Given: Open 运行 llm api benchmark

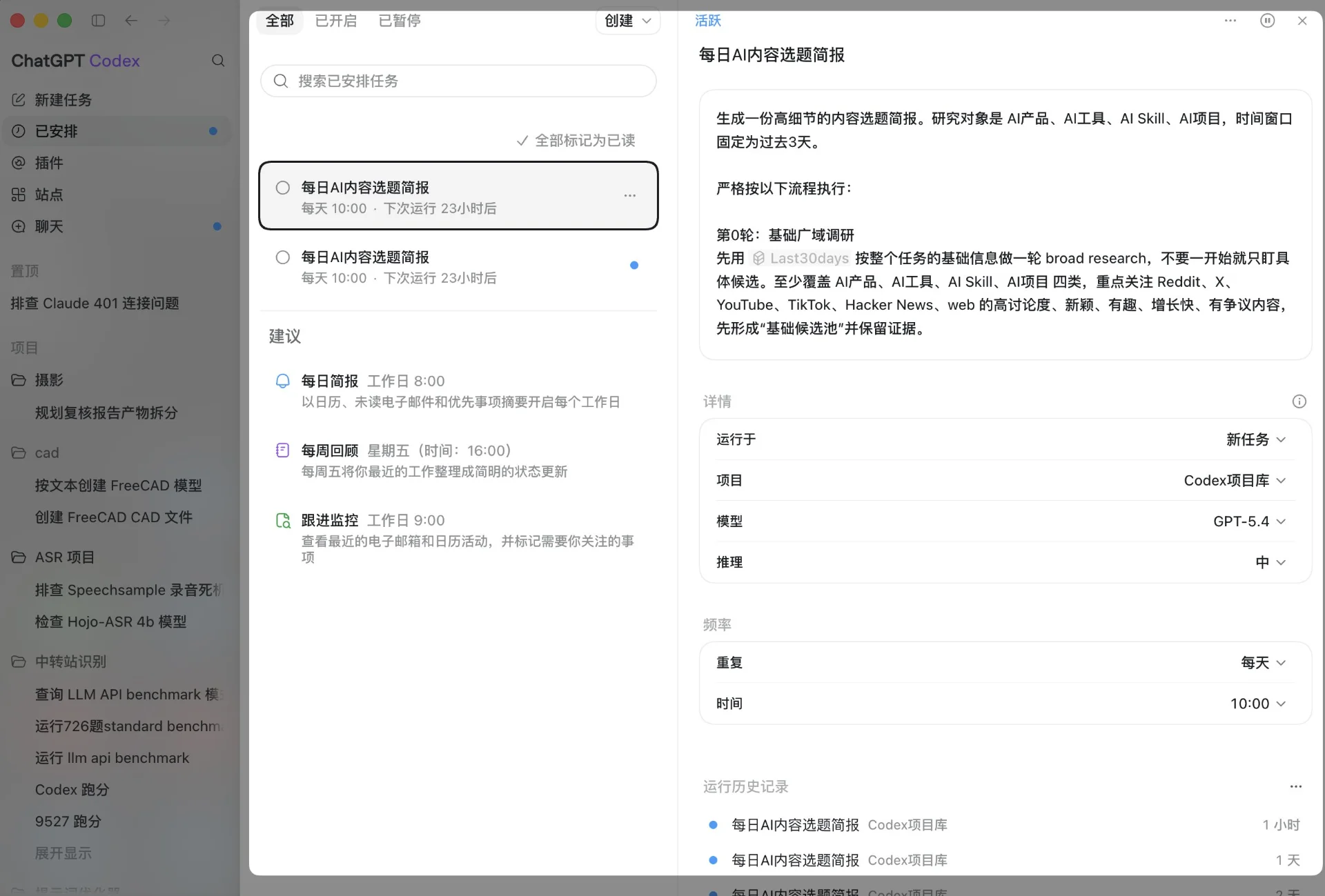Looking at the screenshot, I should tap(112, 758).
